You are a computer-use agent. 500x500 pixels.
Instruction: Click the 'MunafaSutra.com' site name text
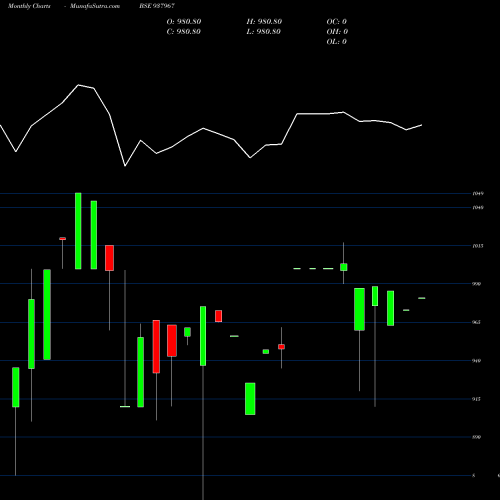pos(95,6)
